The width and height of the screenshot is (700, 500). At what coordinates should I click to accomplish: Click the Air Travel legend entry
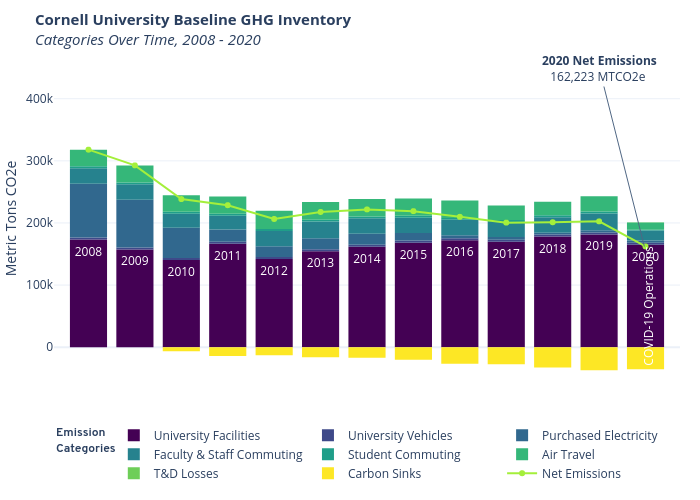click(570, 455)
